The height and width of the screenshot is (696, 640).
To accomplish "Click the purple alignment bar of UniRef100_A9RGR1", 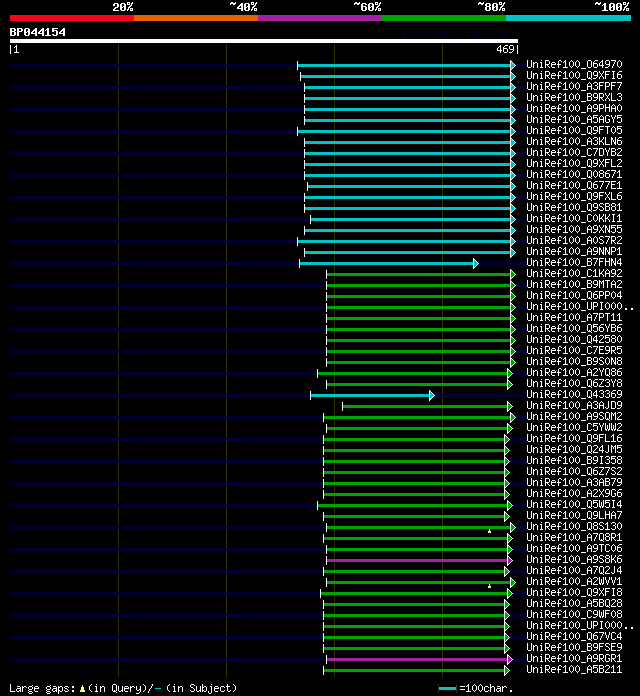I will click(419, 660).
